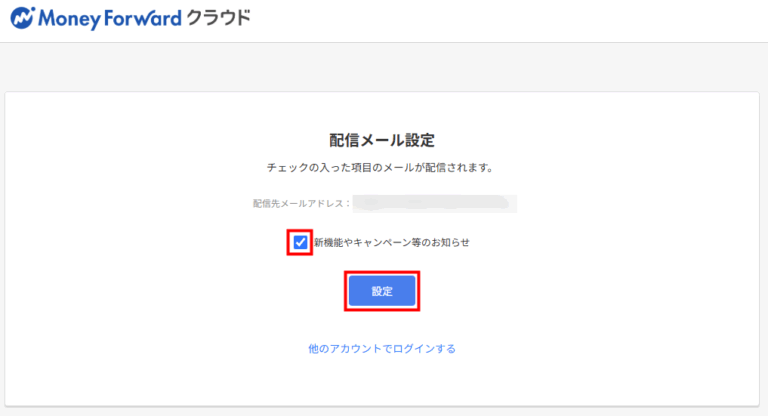Click the gray margin left of the card
768x416 pixels.
point(2,250)
